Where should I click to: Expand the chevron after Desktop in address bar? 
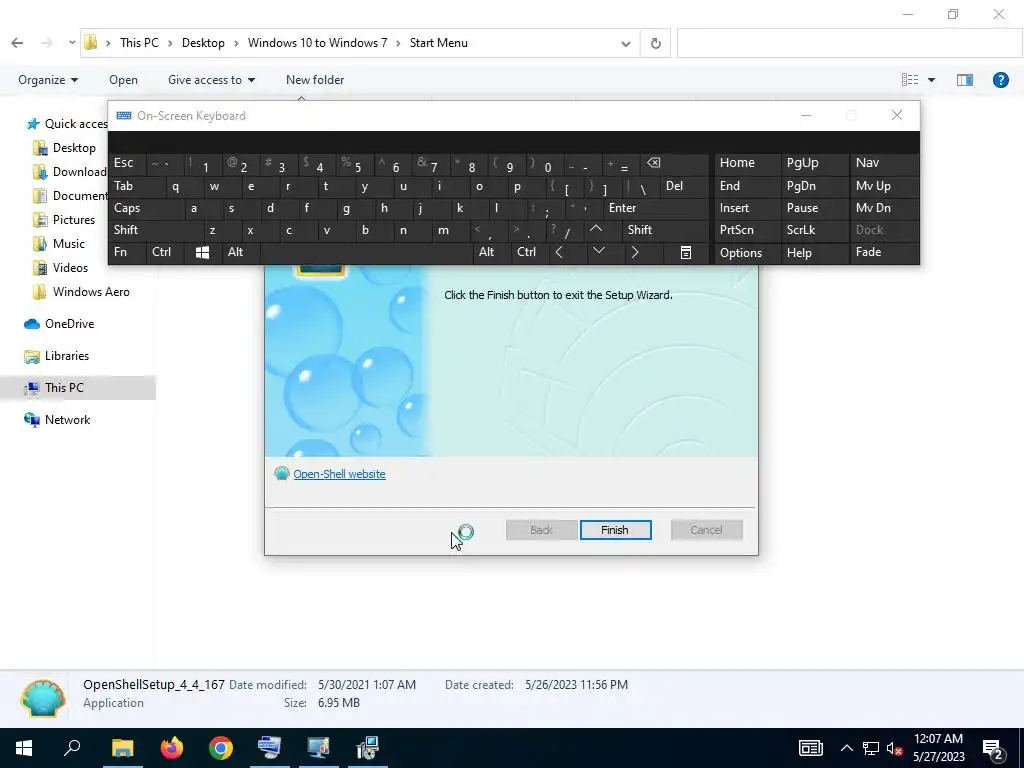tap(236, 43)
